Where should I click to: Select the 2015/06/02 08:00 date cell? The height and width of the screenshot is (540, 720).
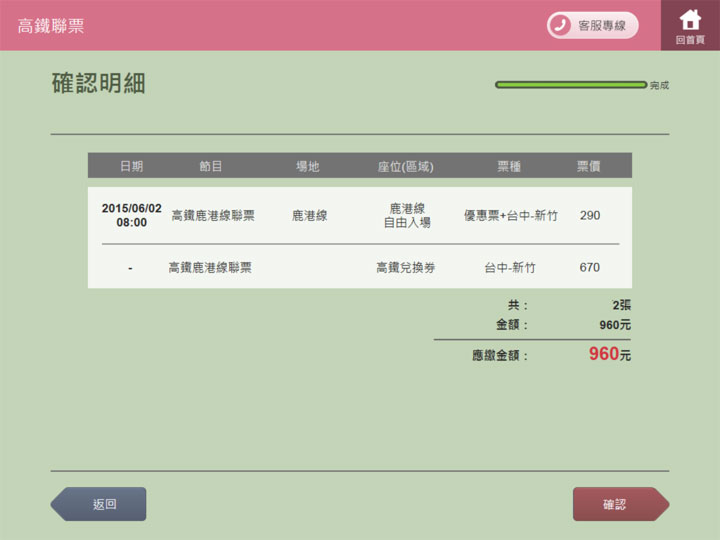pyautogui.click(x=131, y=215)
